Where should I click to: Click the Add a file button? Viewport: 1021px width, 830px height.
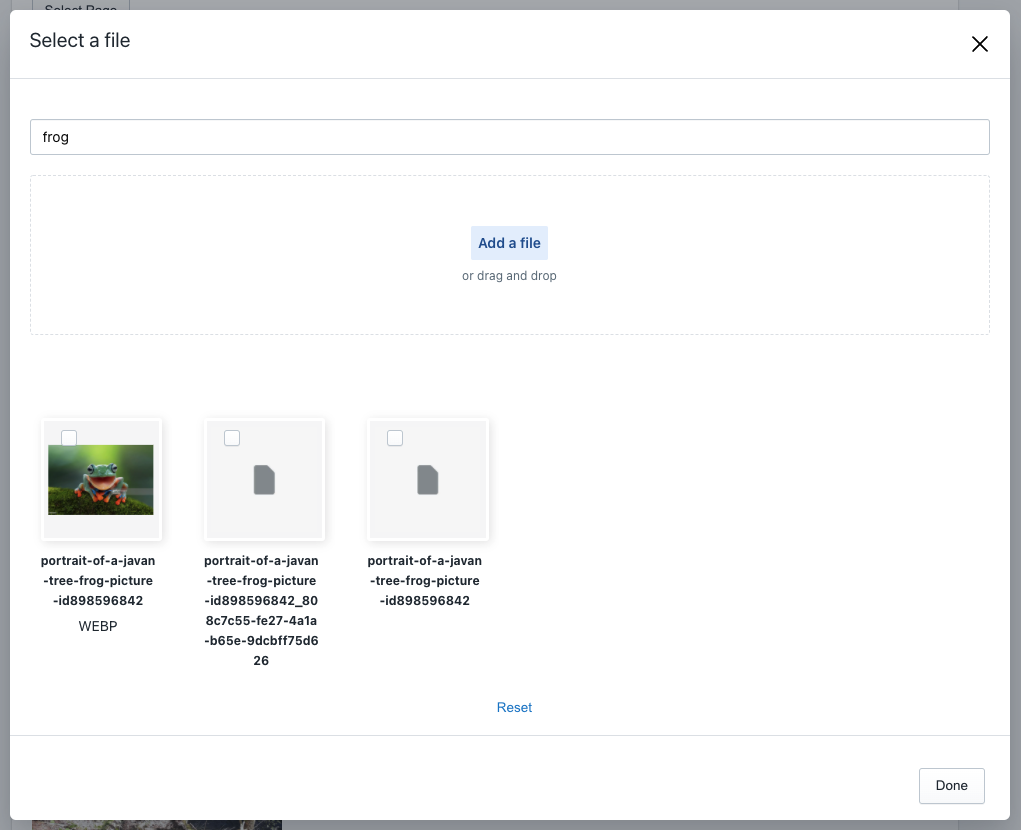pyautogui.click(x=509, y=243)
